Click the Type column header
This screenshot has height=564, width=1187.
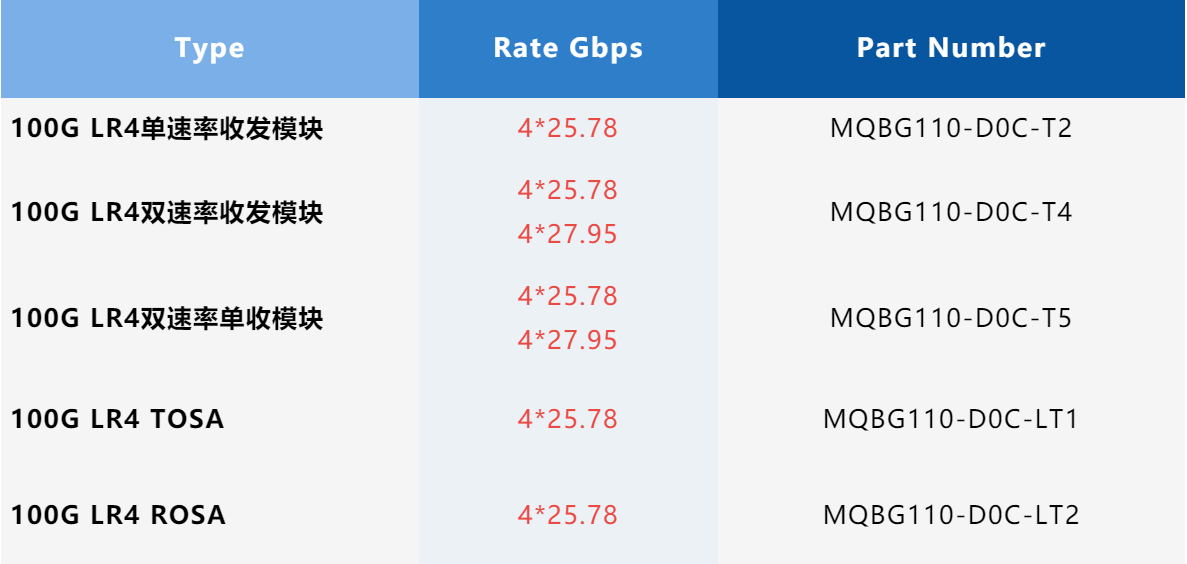pos(209,48)
